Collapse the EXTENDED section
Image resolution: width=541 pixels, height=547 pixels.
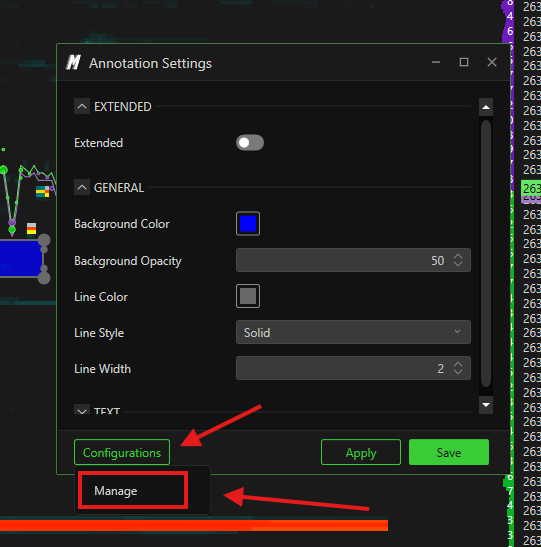[x=82, y=106]
